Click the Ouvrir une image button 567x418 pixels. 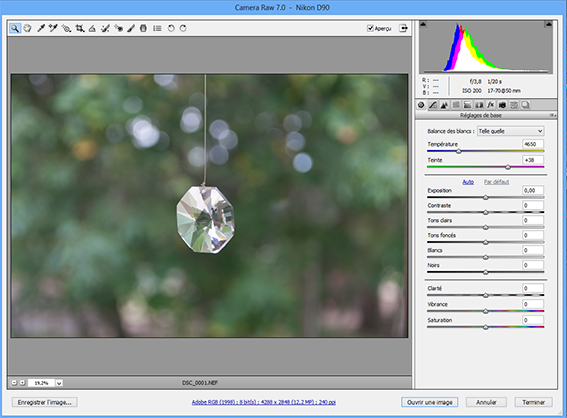(430, 402)
